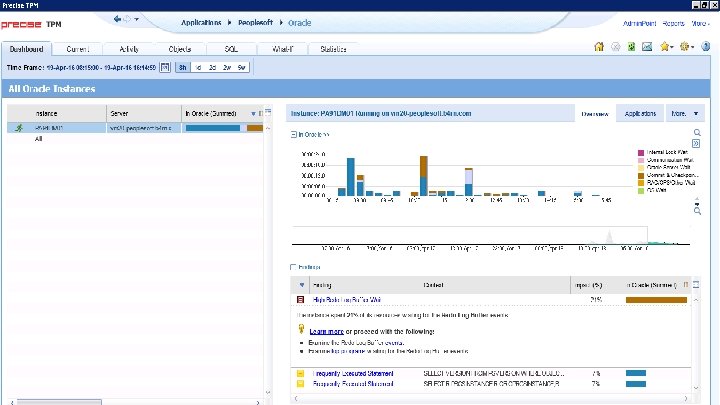Click the green export document icon
The width and height of the screenshot is (720, 405).
(x=631, y=47)
